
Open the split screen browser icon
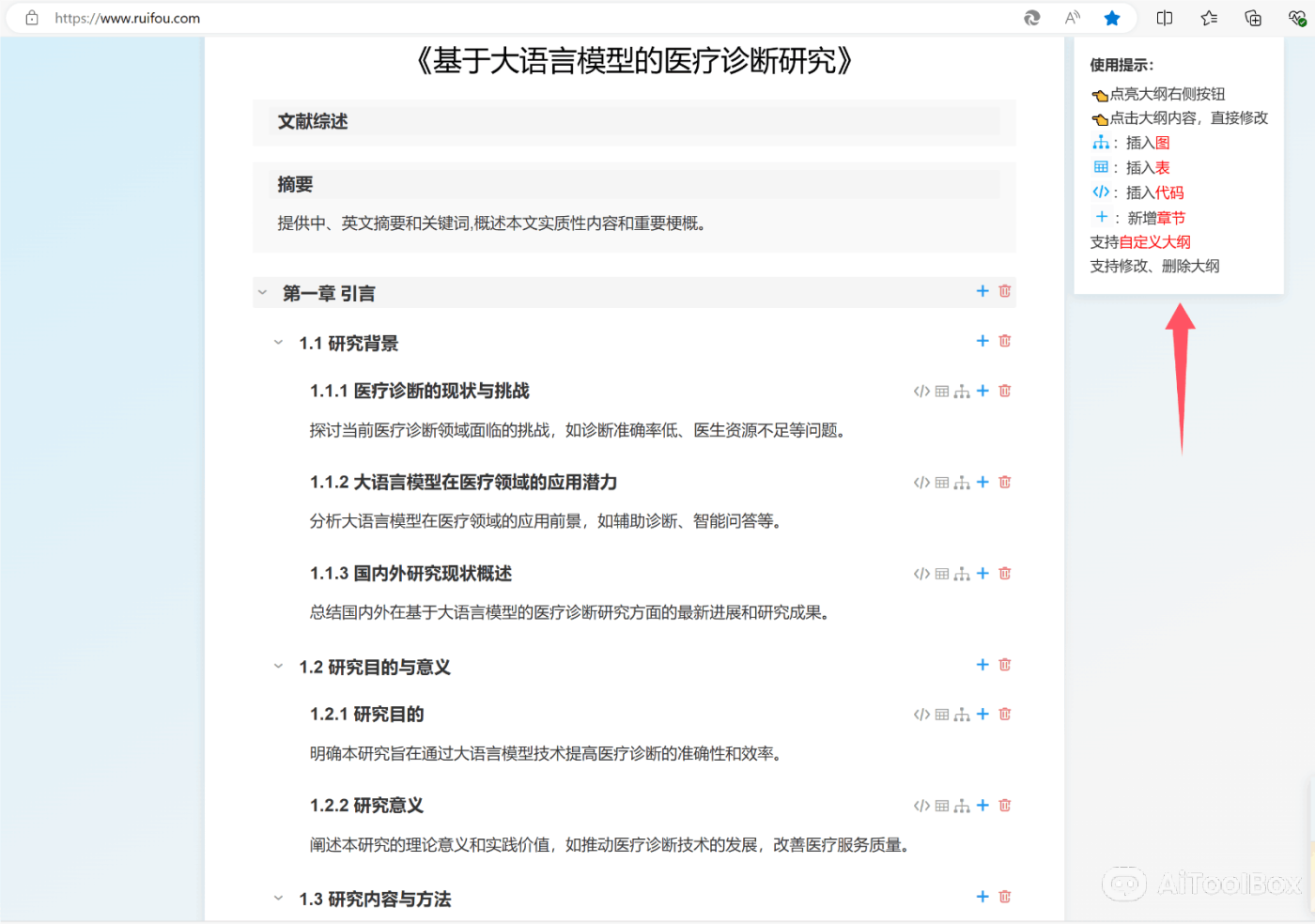point(1164,17)
